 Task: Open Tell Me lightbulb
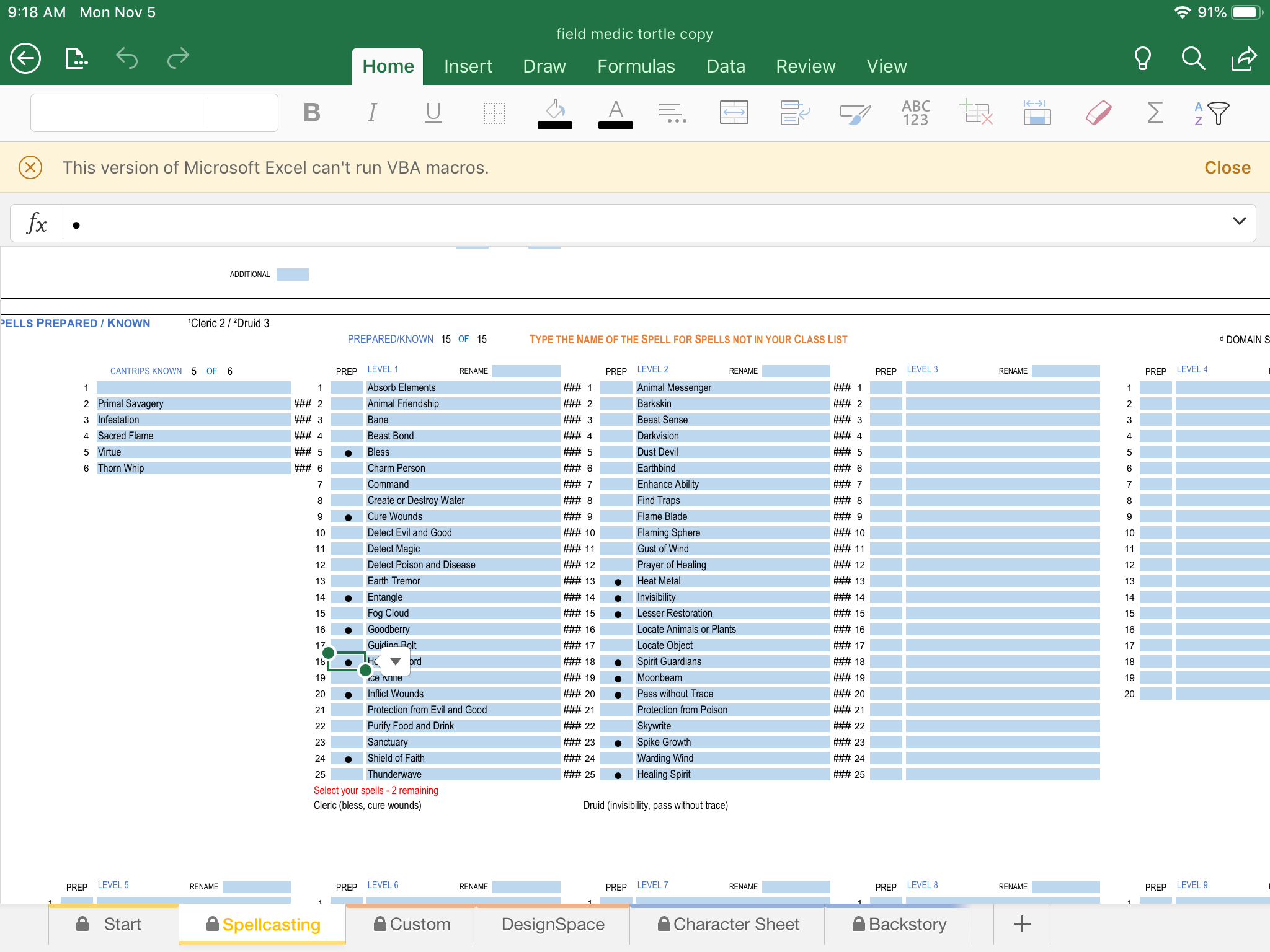point(1142,59)
